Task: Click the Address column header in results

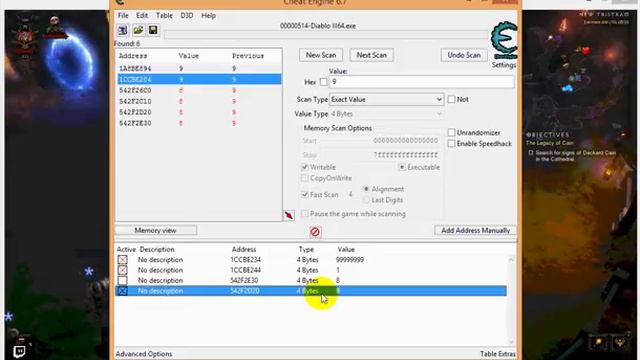Action: (133, 56)
